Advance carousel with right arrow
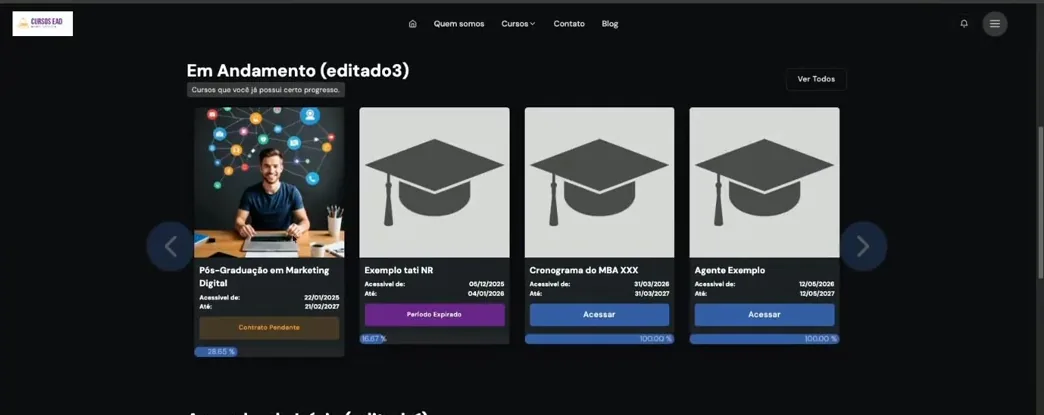 coord(863,246)
